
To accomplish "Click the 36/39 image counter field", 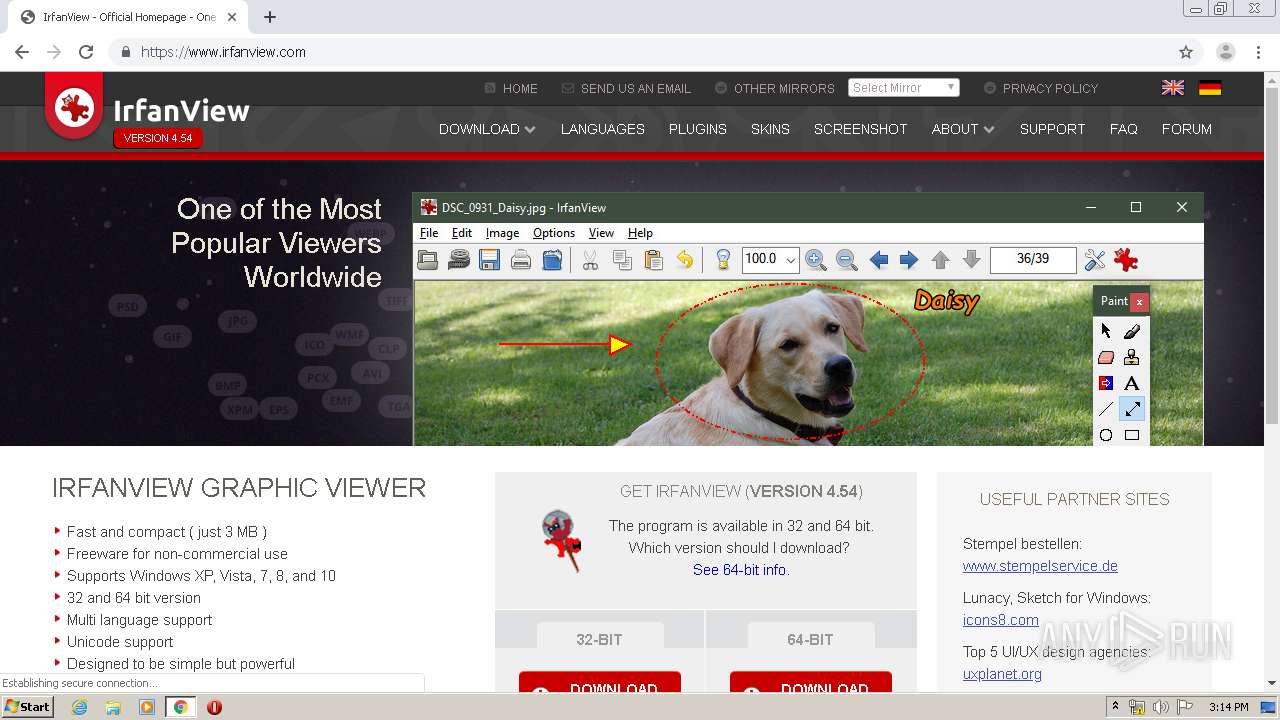I will 1033,260.
